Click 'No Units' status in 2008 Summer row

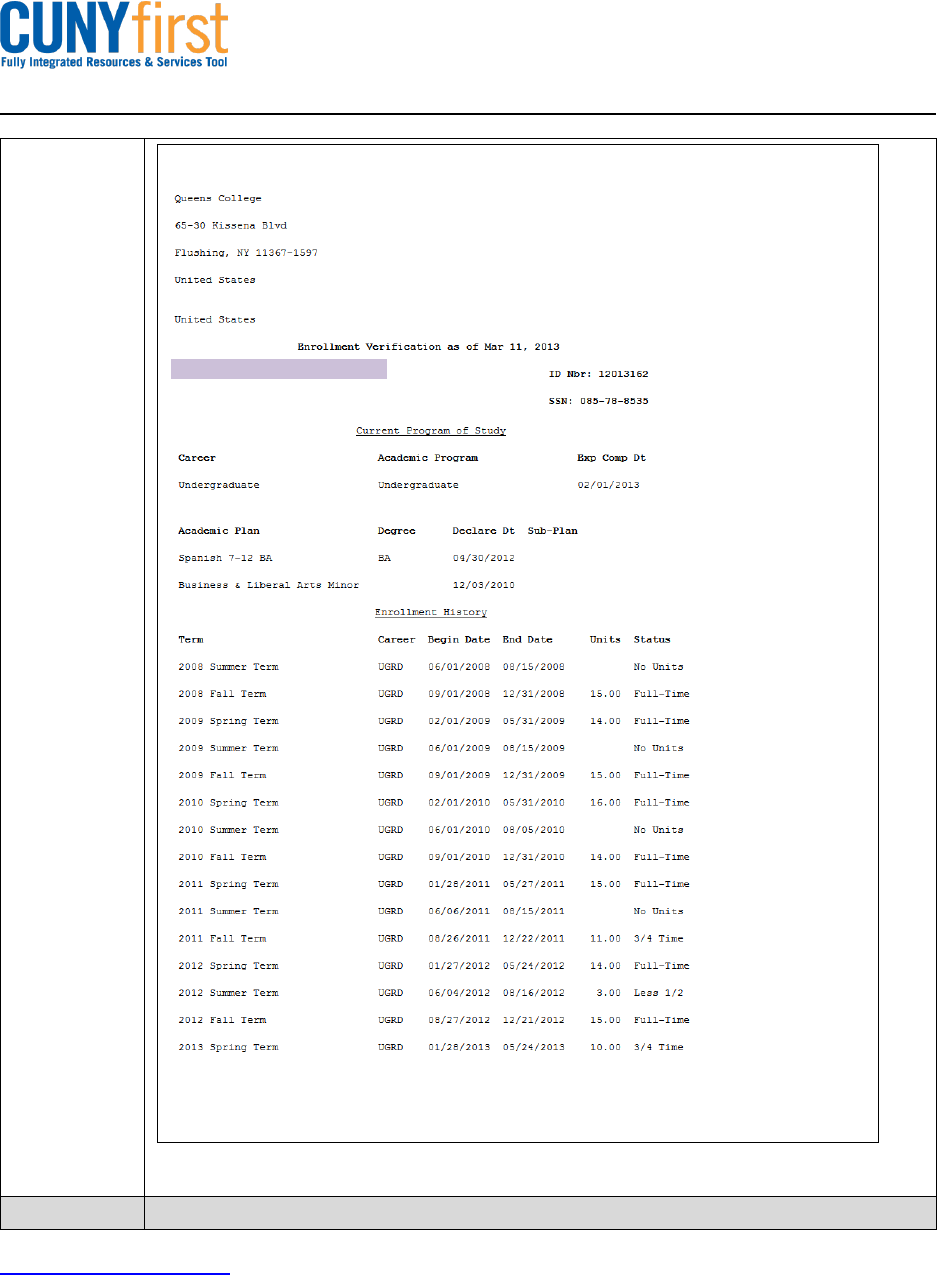pyautogui.click(x=659, y=667)
